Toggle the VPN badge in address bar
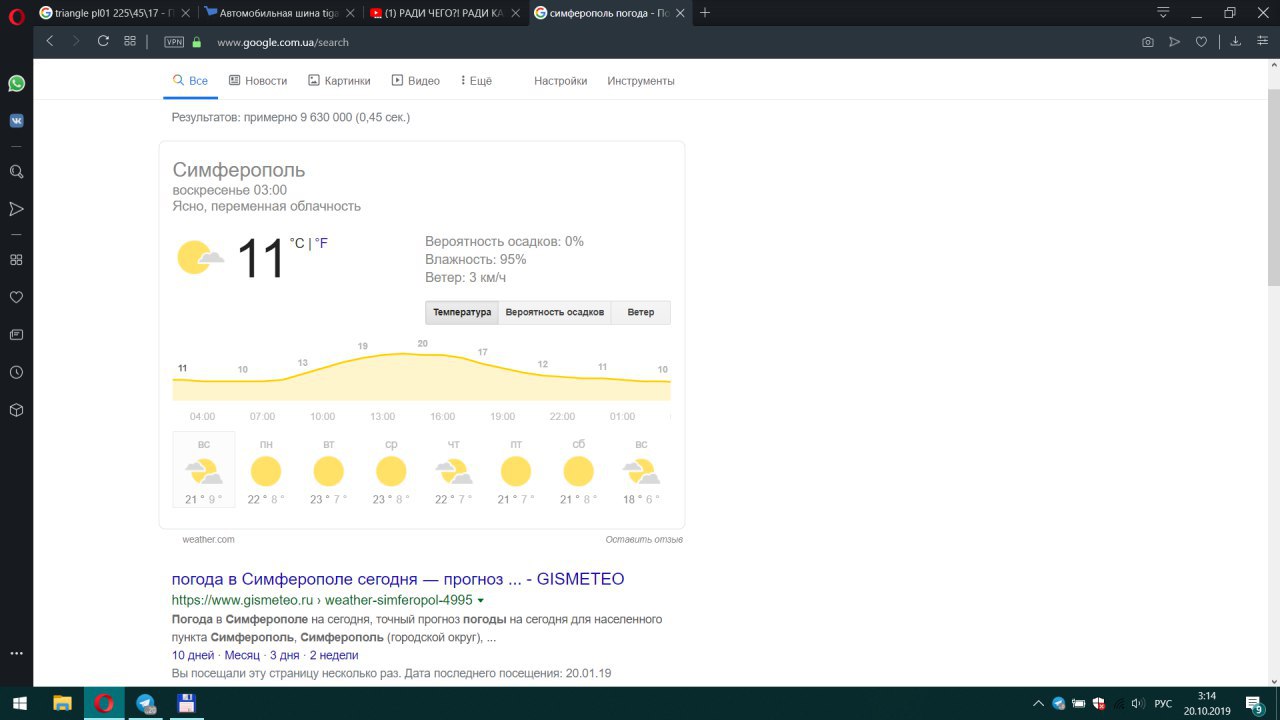 pos(174,42)
